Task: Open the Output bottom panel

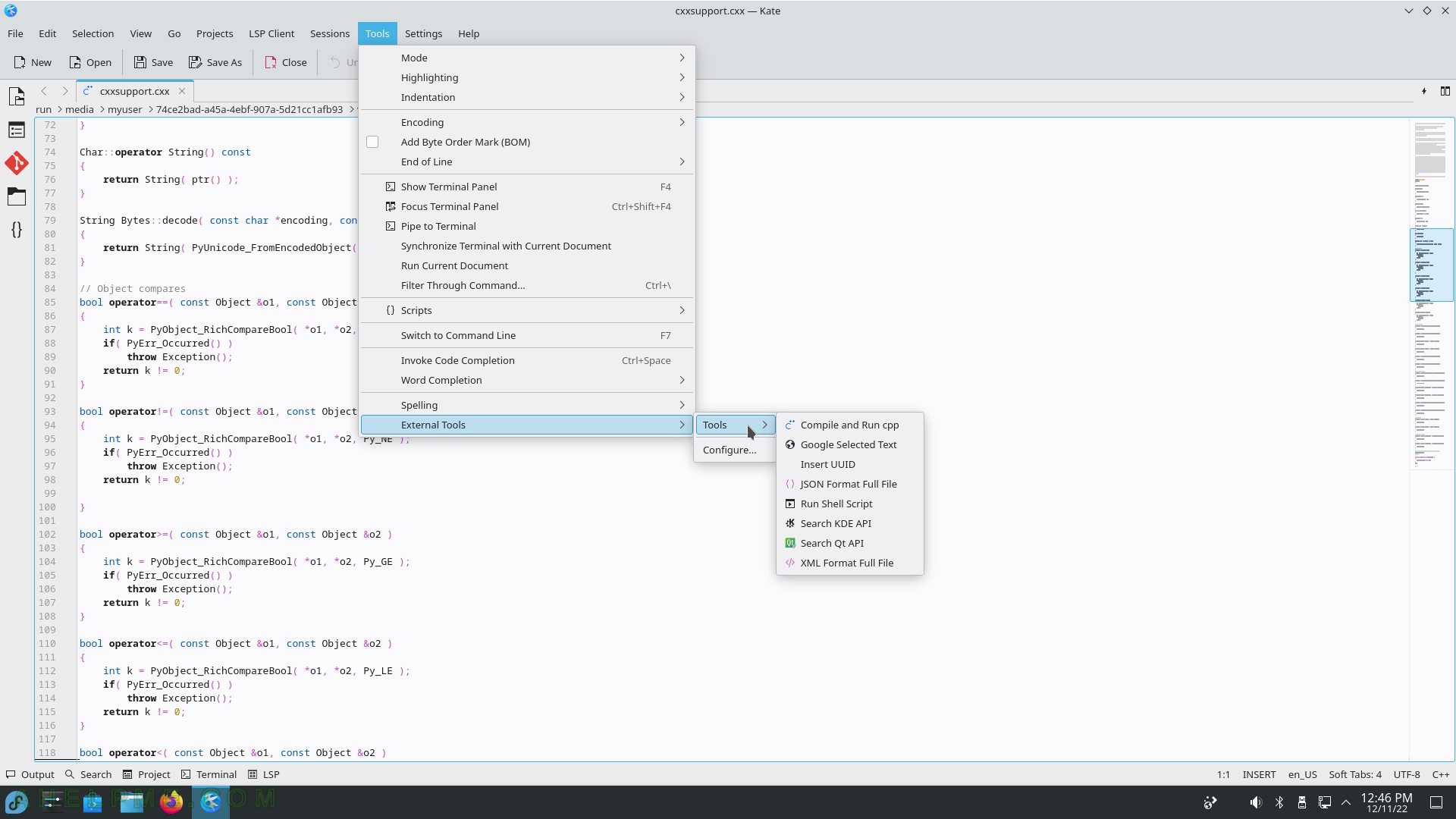Action: 30,774
